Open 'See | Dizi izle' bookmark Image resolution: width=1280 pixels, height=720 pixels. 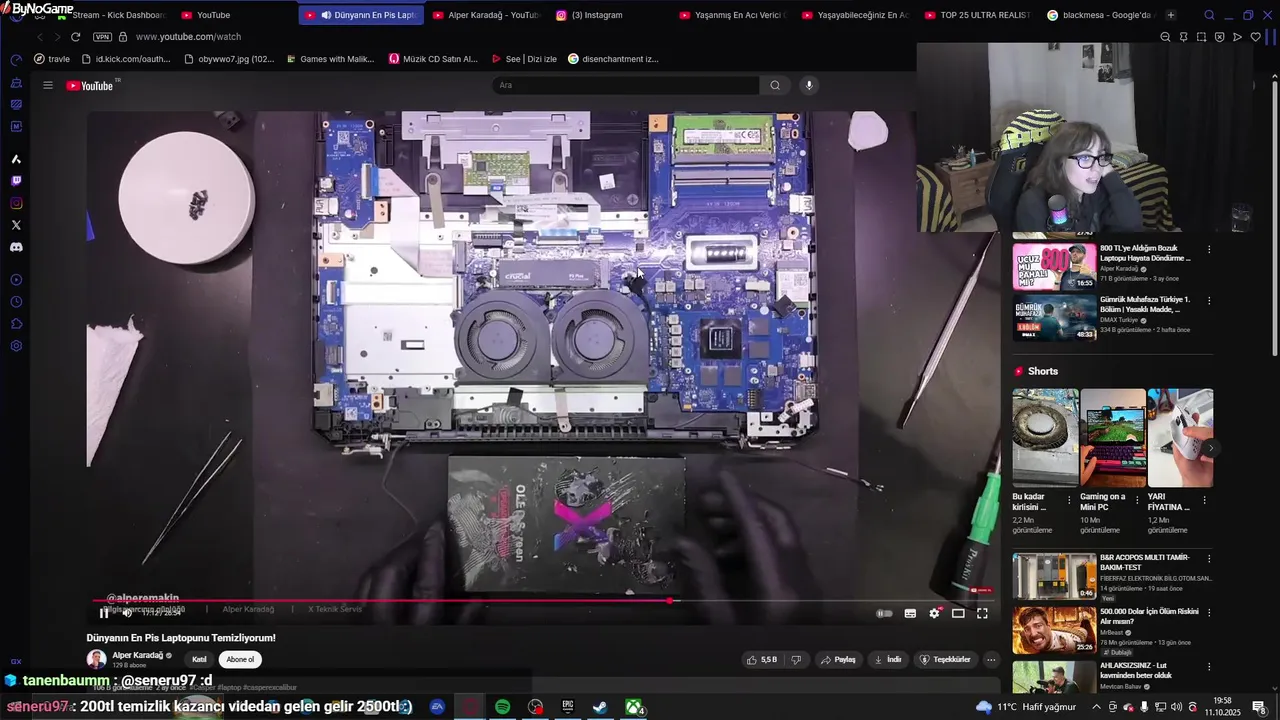click(524, 59)
